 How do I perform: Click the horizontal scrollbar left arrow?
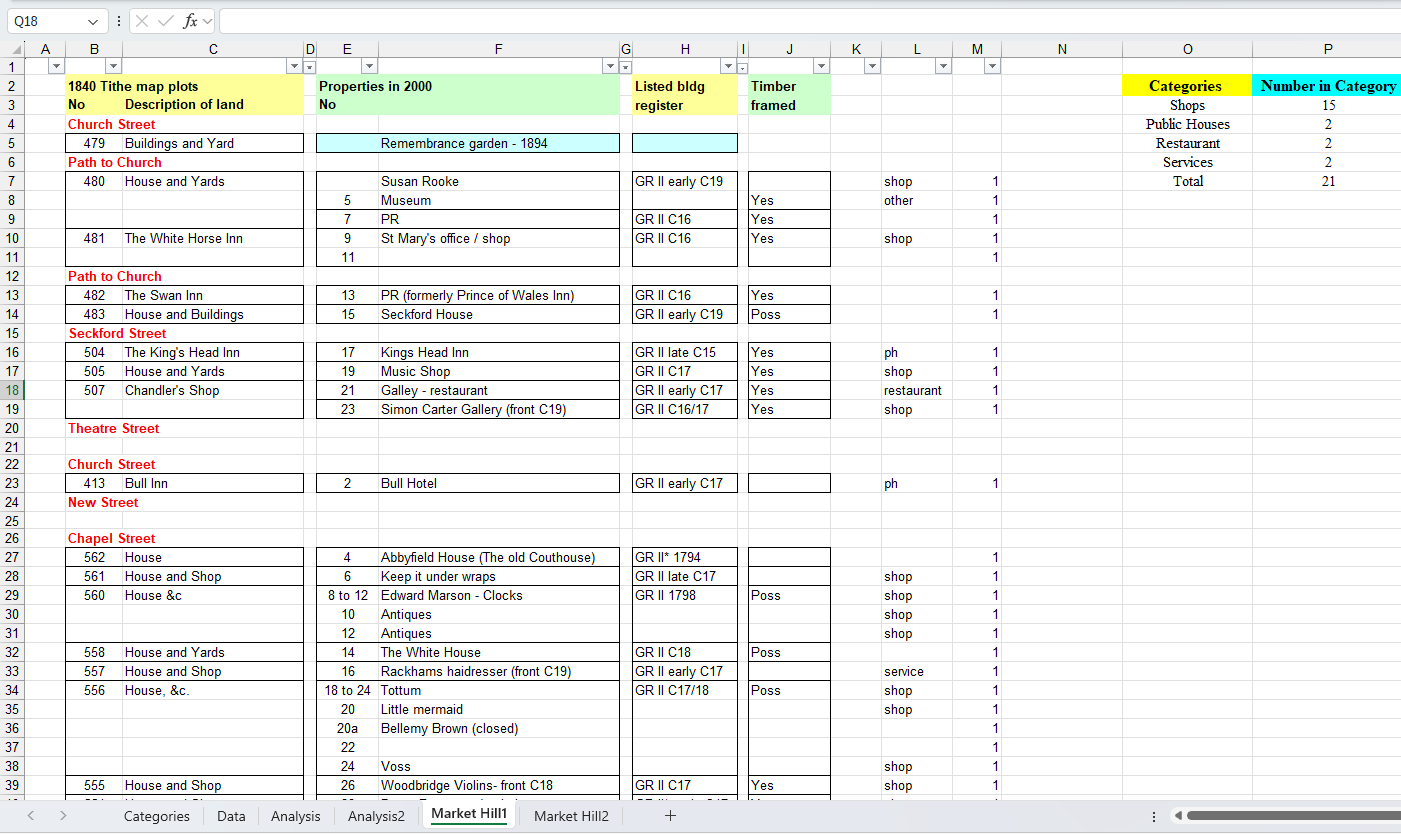tap(1177, 816)
